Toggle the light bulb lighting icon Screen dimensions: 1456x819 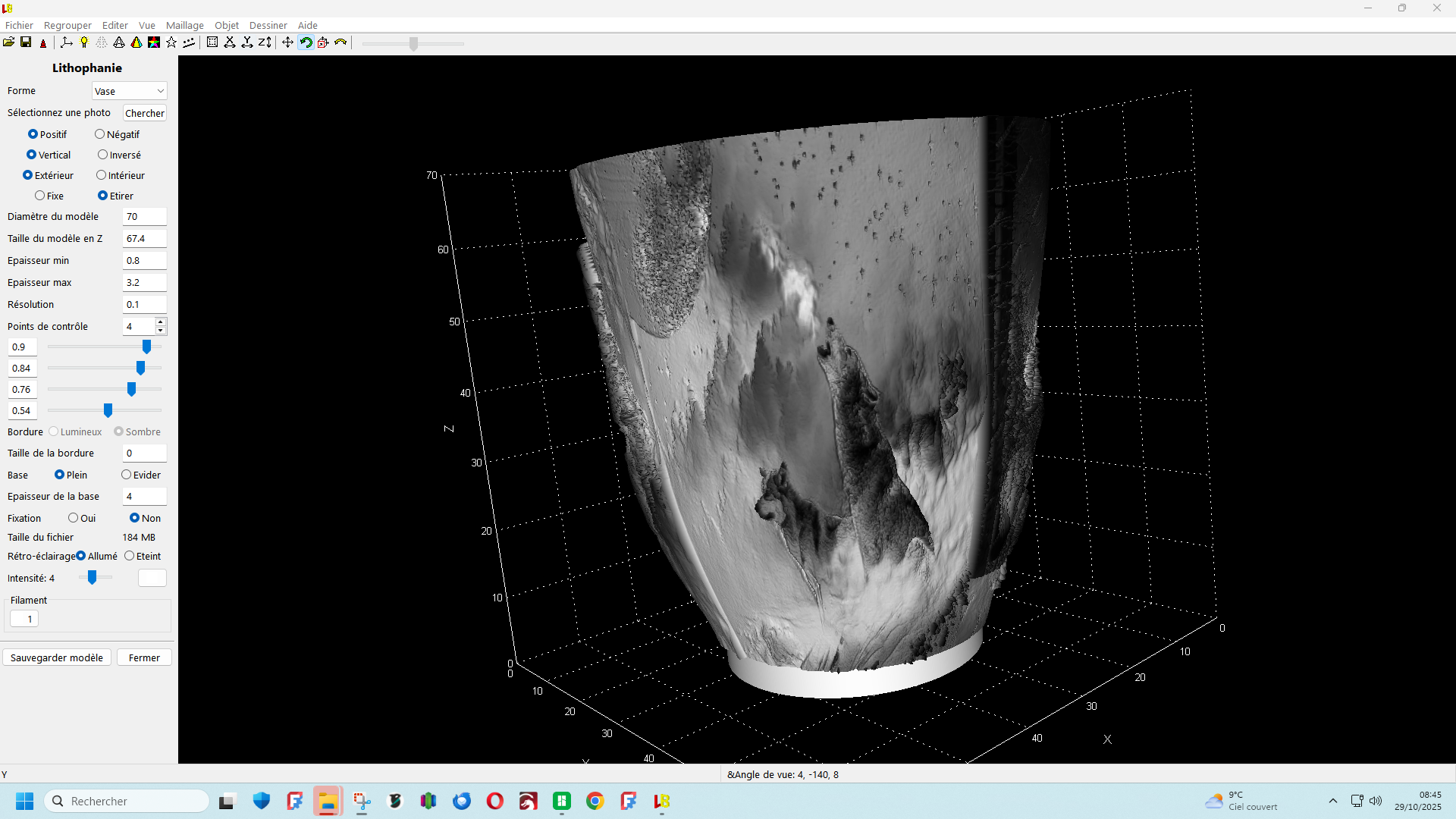click(84, 42)
